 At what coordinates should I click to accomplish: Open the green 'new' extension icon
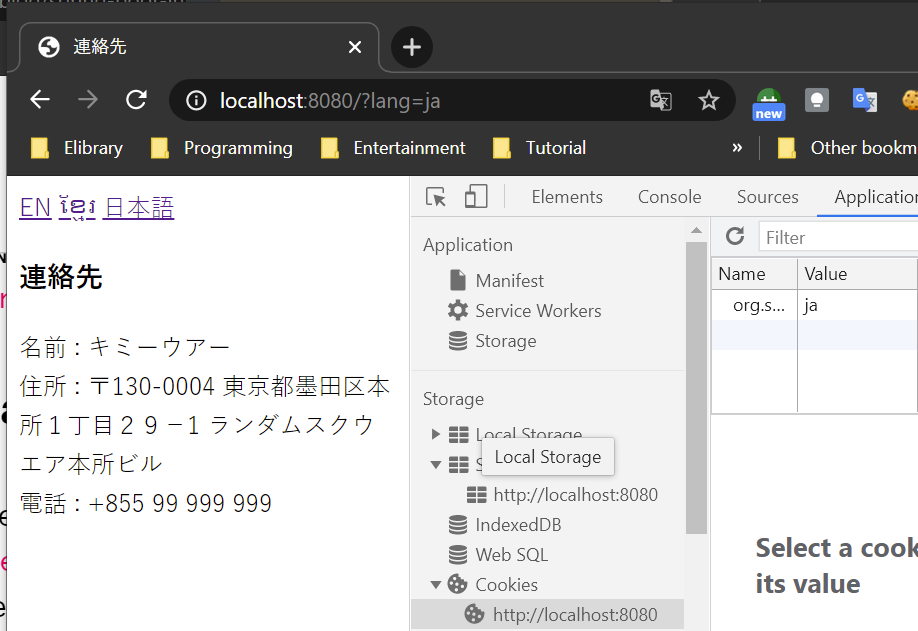[x=768, y=103]
